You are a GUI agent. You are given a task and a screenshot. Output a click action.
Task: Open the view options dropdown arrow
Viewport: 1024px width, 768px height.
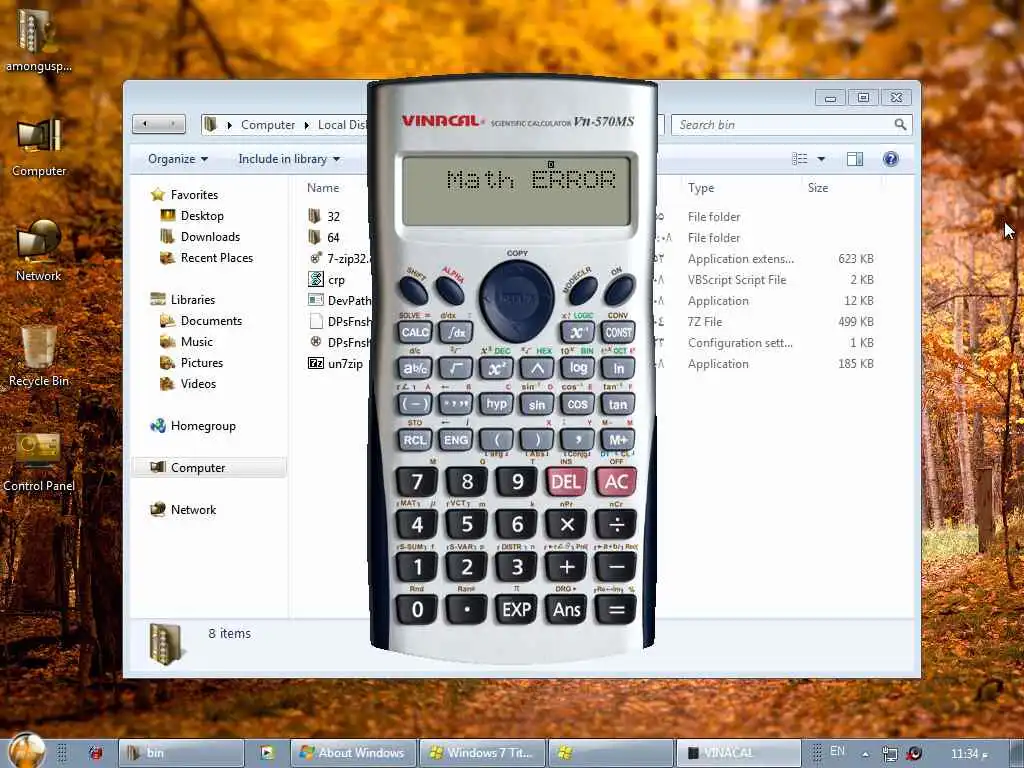coord(822,159)
